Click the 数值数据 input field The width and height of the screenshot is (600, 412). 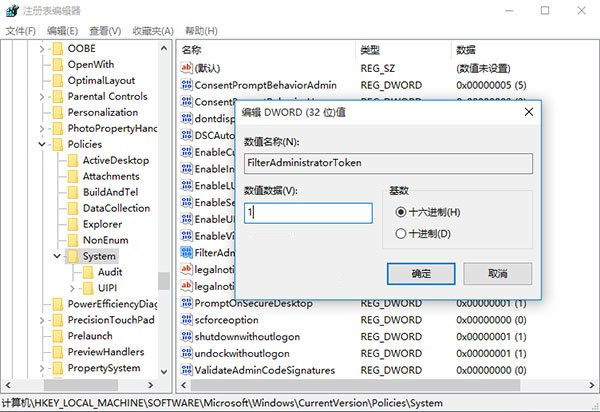click(307, 213)
